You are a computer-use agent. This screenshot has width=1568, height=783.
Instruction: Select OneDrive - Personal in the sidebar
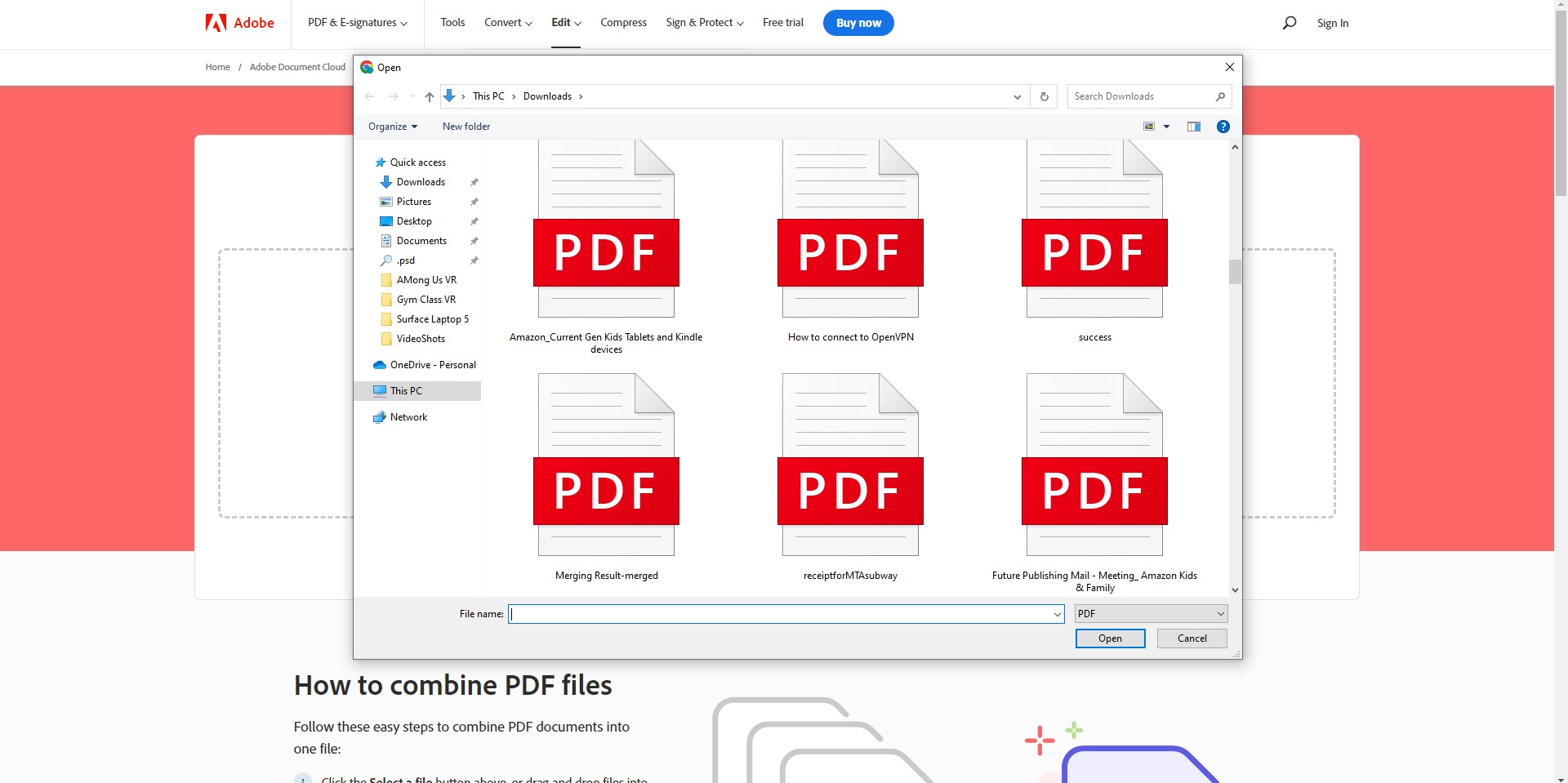432,364
